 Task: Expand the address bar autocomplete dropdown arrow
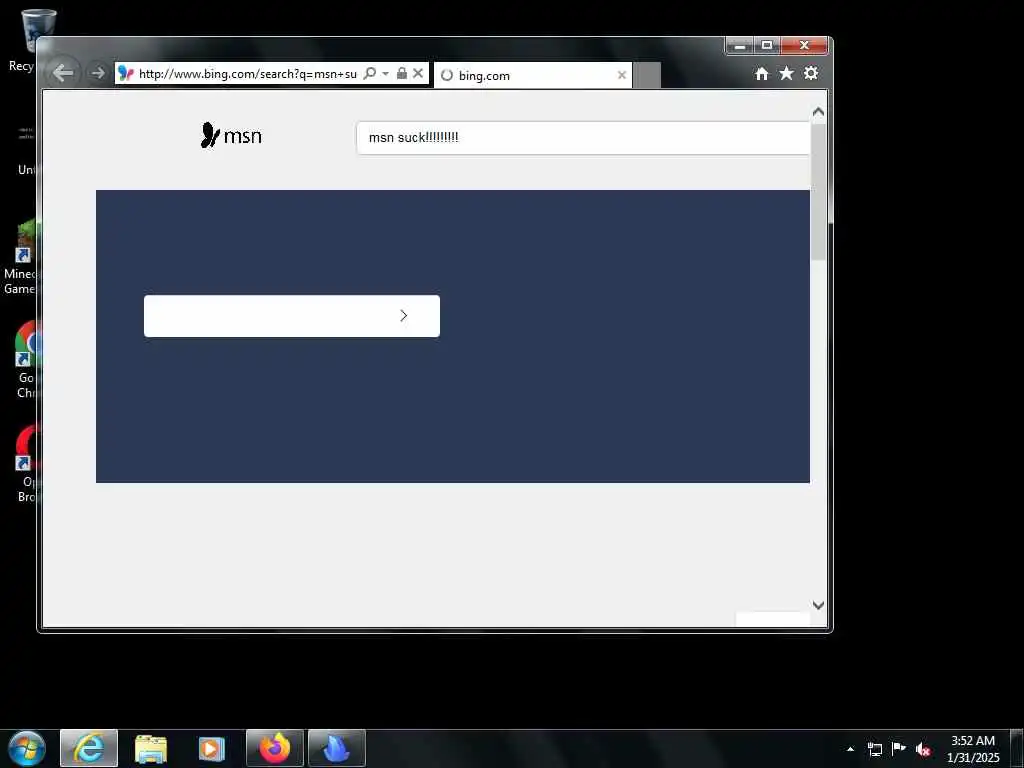[x=385, y=73]
